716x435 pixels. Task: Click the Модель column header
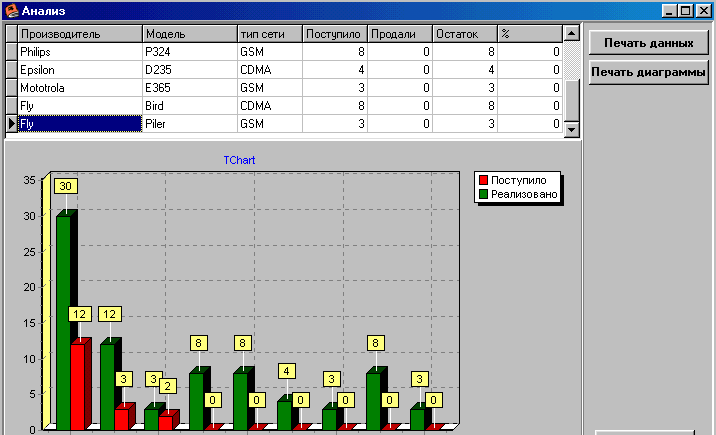(x=190, y=34)
